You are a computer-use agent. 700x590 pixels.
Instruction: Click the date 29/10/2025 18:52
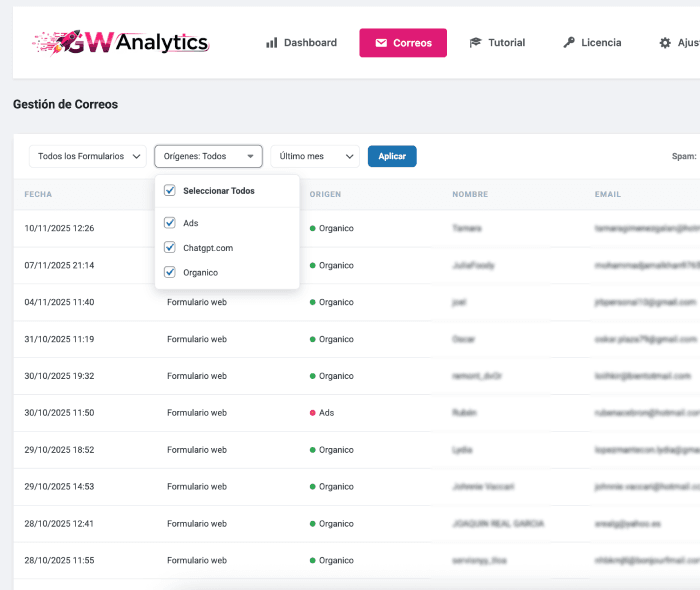(x=59, y=450)
